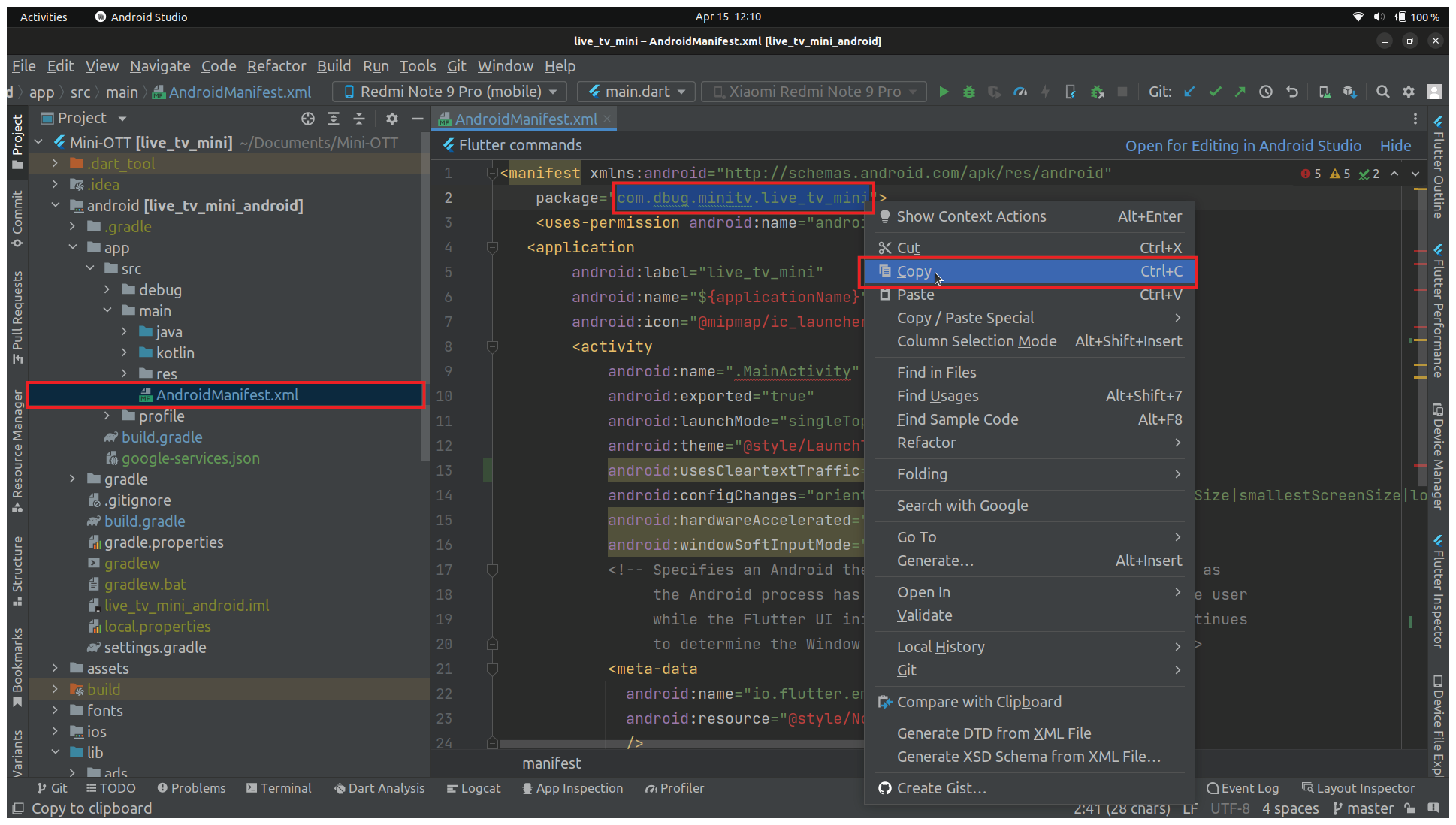Toggle Terminal tool window
This screenshot has height=825, width=1456.
point(279,788)
